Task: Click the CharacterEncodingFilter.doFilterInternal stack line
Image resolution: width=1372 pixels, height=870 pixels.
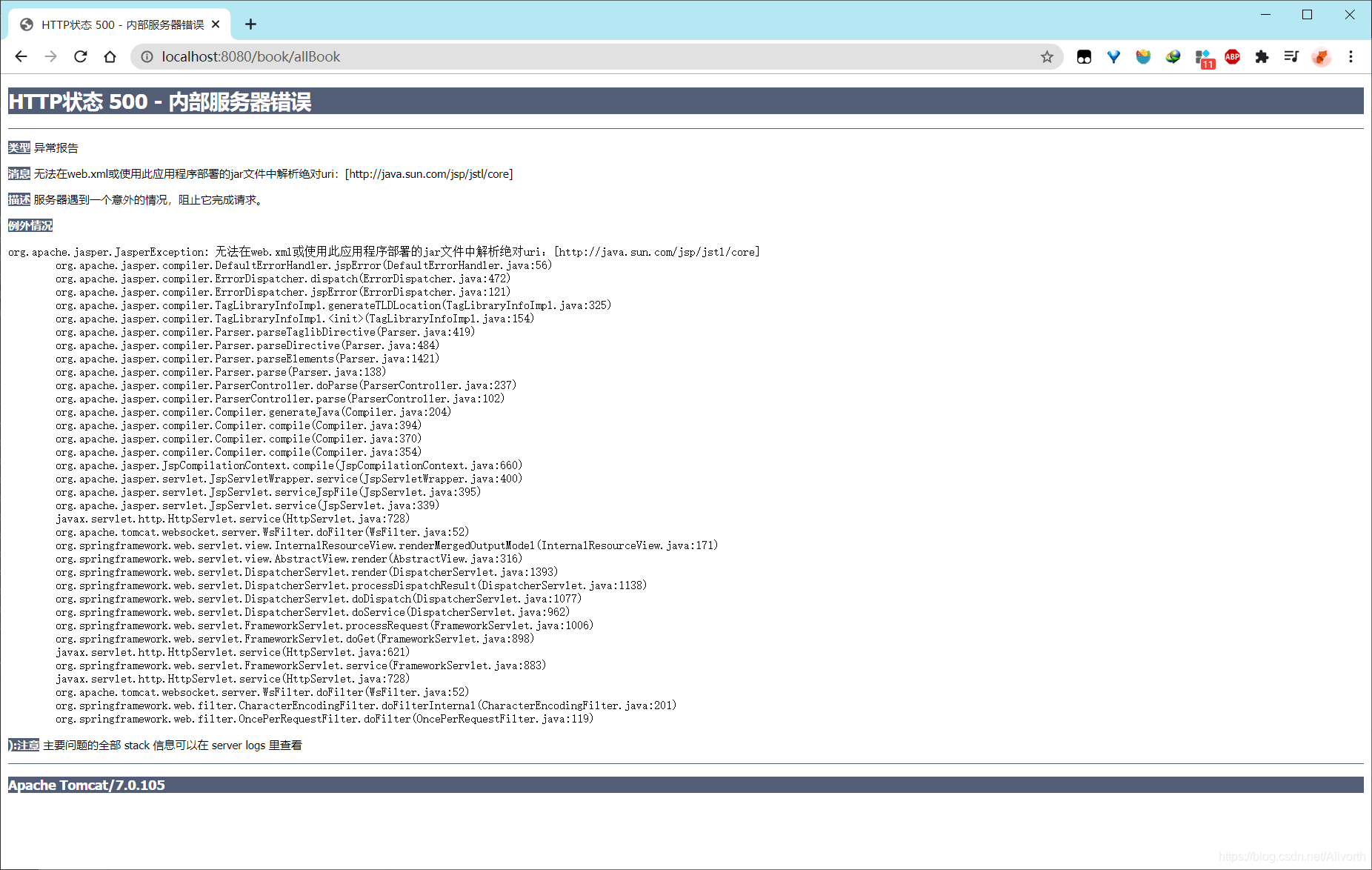Action: (366, 705)
